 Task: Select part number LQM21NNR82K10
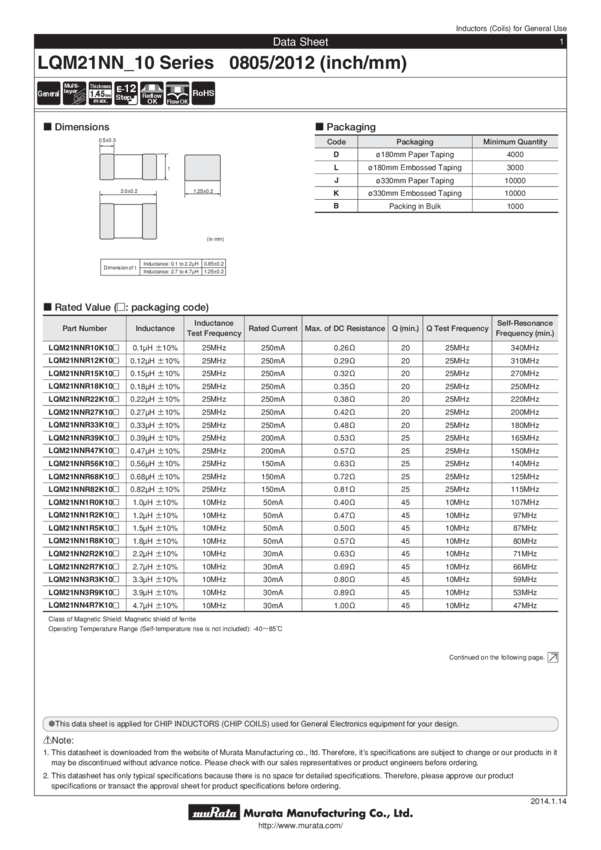click(83, 489)
